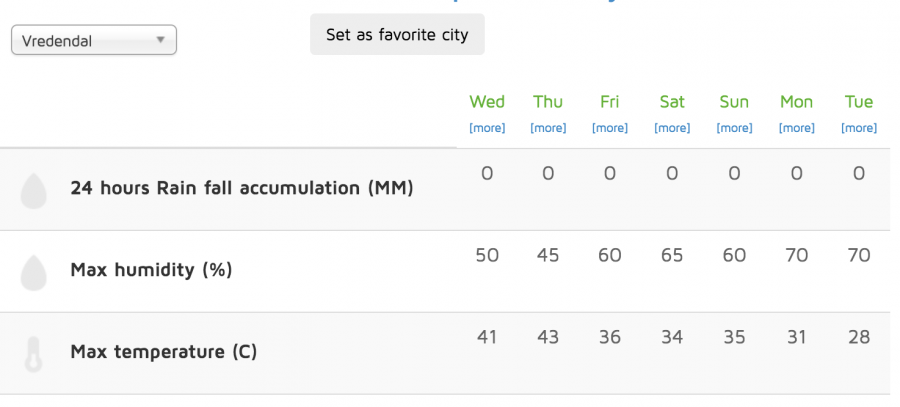The height and width of the screenshot is (407, 900).
Task: Open more details for Fri
Action: [610, 127]
